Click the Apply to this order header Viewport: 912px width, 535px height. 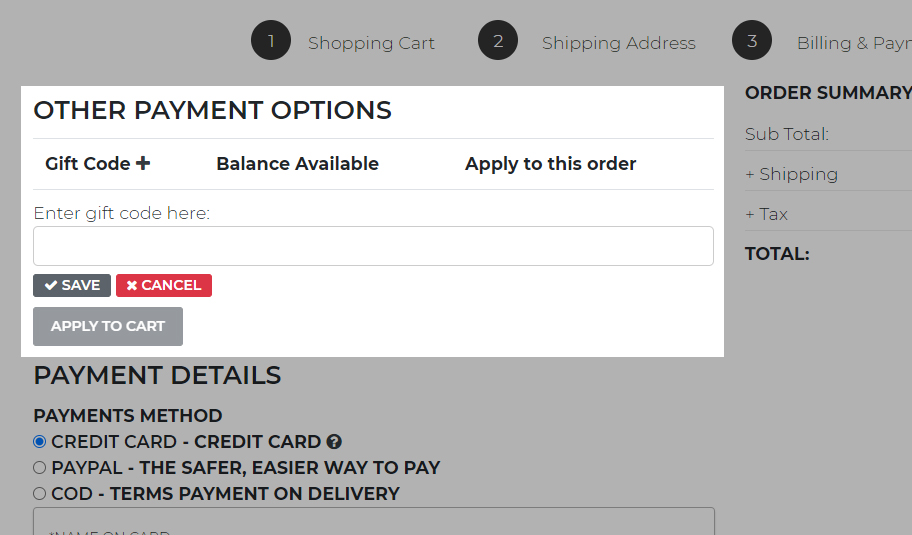[550, 164]
